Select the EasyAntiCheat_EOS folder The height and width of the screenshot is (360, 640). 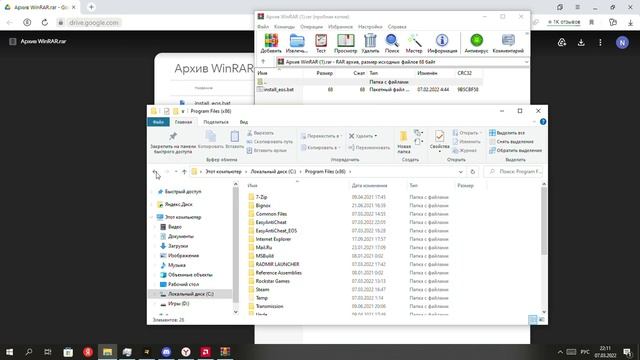click(x=276, y=231)
